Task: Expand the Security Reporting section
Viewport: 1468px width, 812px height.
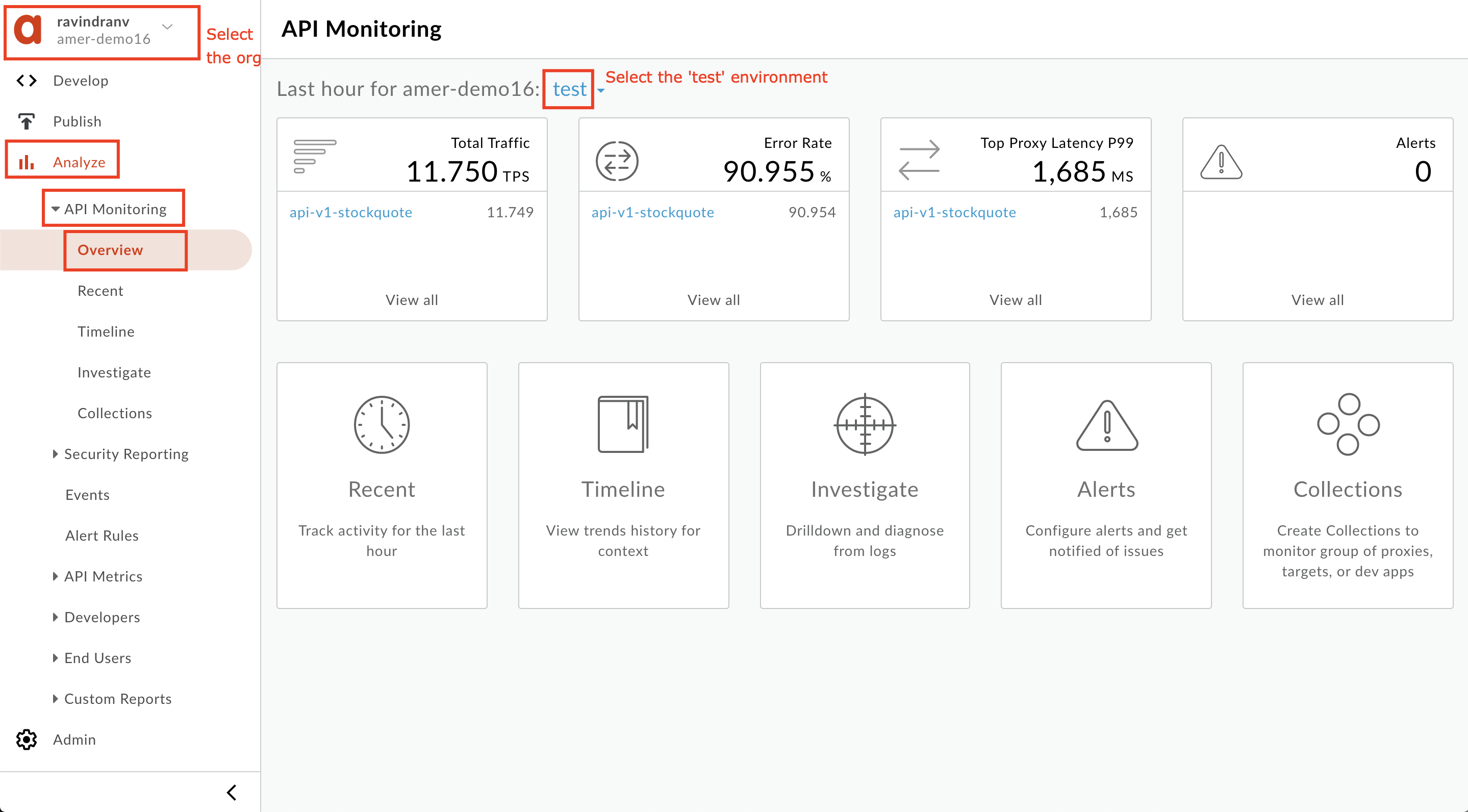Action: coord(55,454)
